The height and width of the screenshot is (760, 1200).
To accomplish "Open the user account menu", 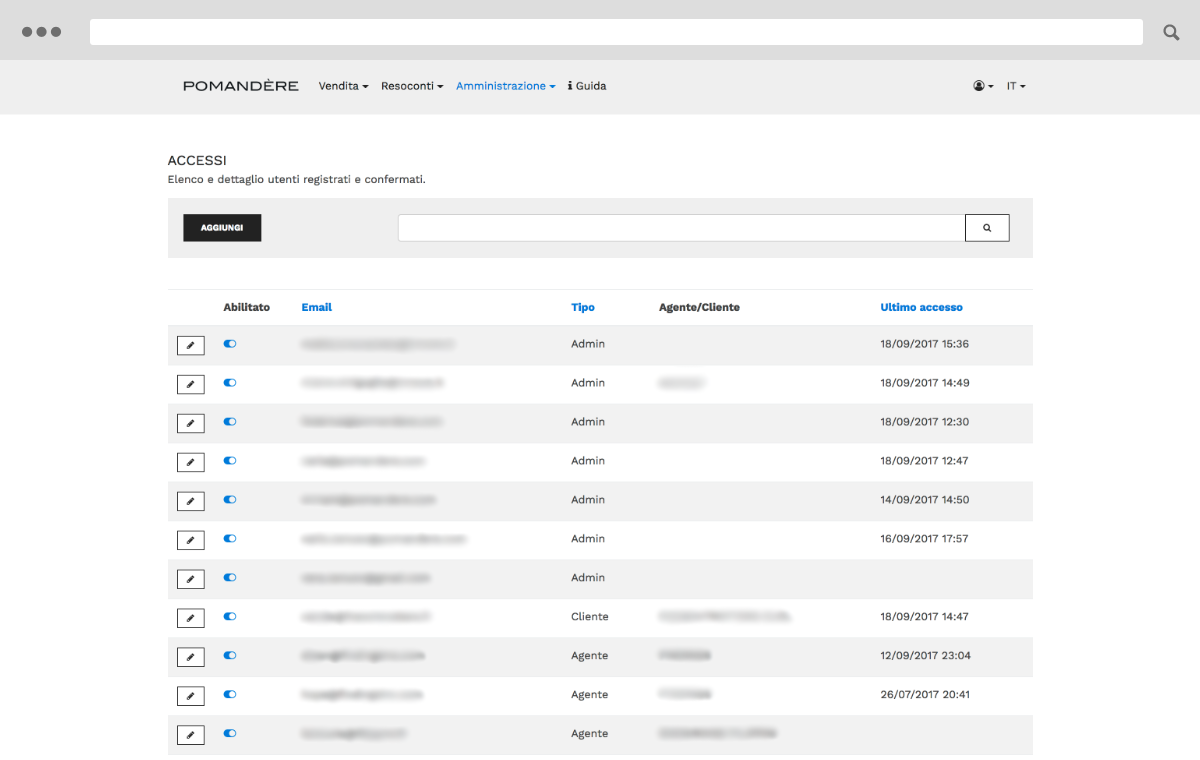I will (x=983, y=86).
